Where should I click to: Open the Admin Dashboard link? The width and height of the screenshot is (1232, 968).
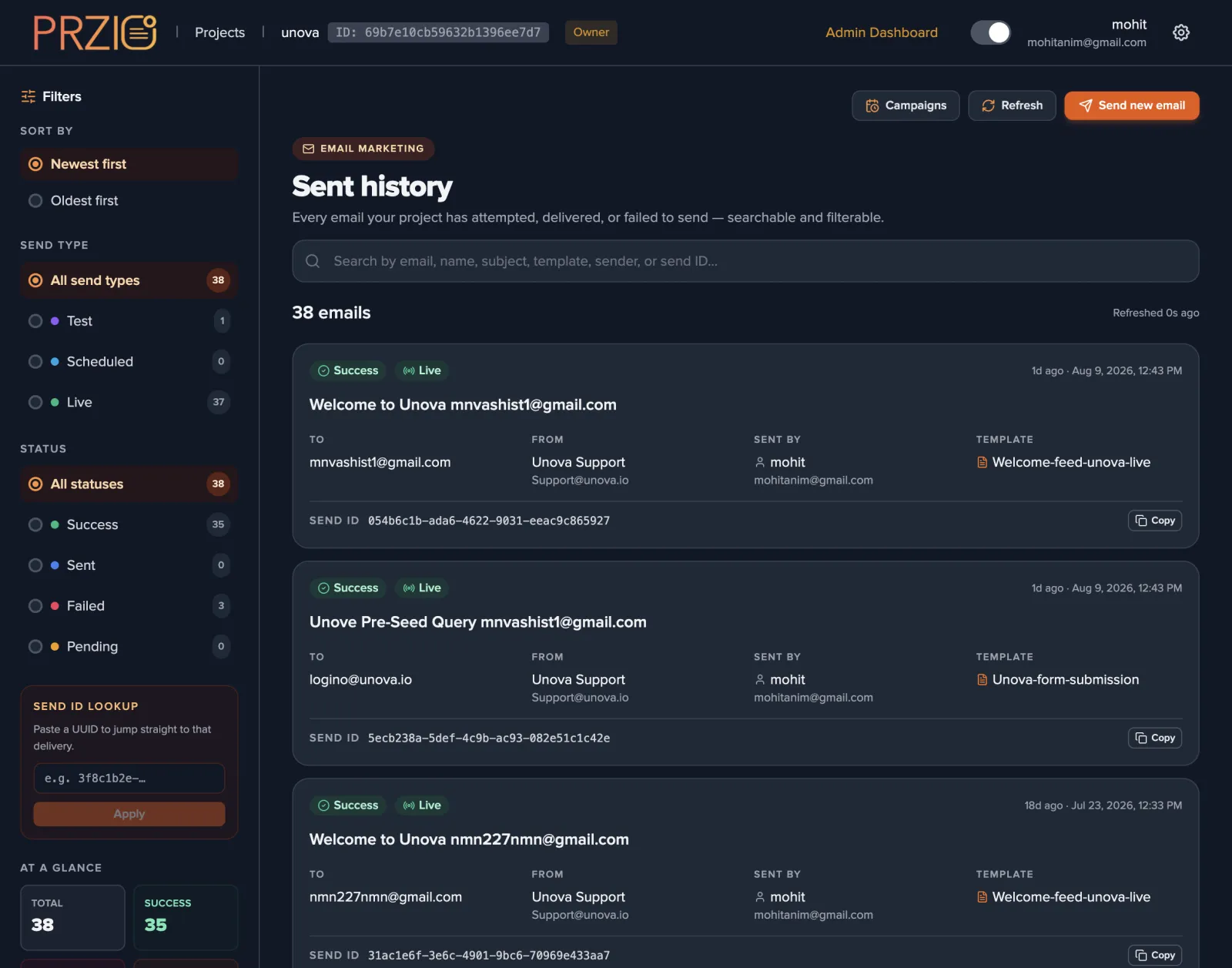point(882,32)
